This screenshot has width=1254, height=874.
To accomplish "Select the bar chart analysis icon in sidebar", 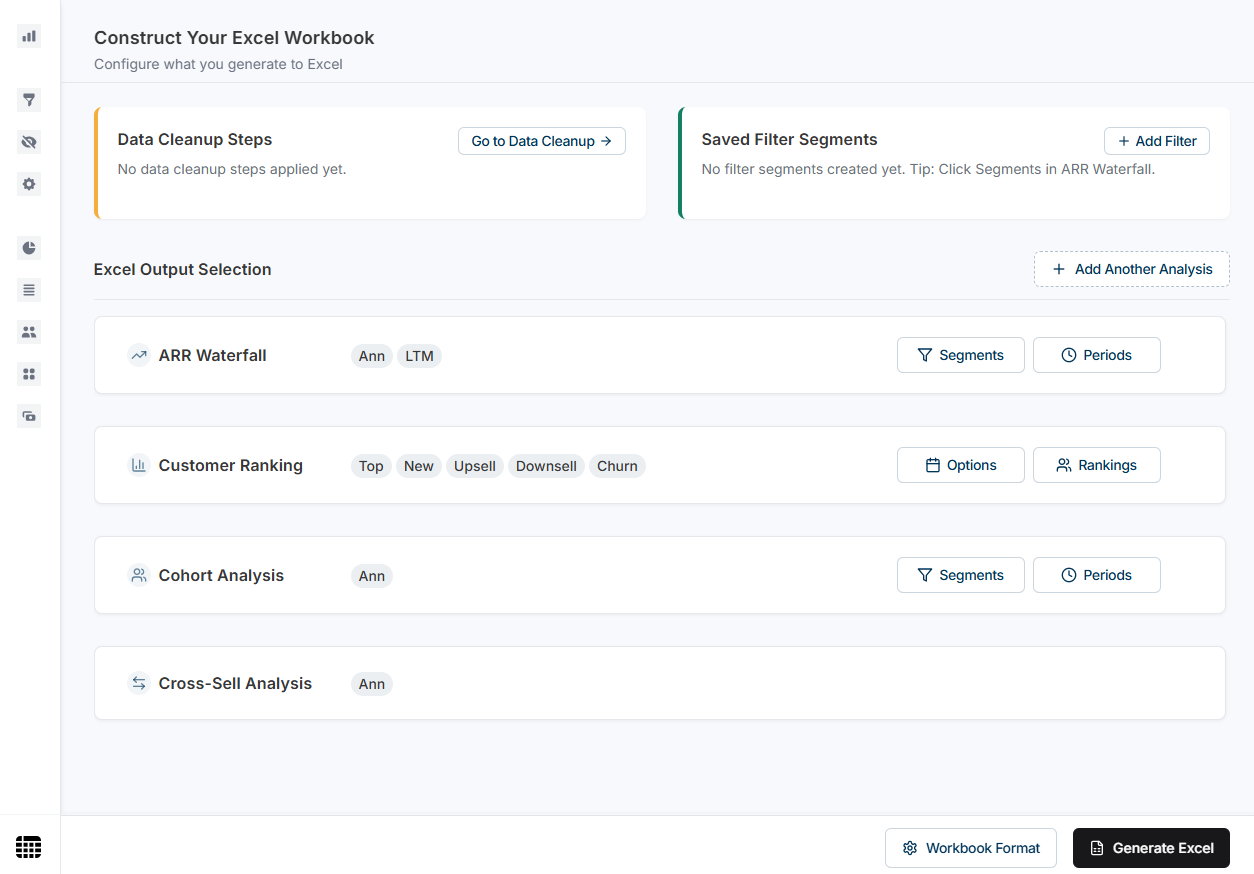I will [28, 36].
